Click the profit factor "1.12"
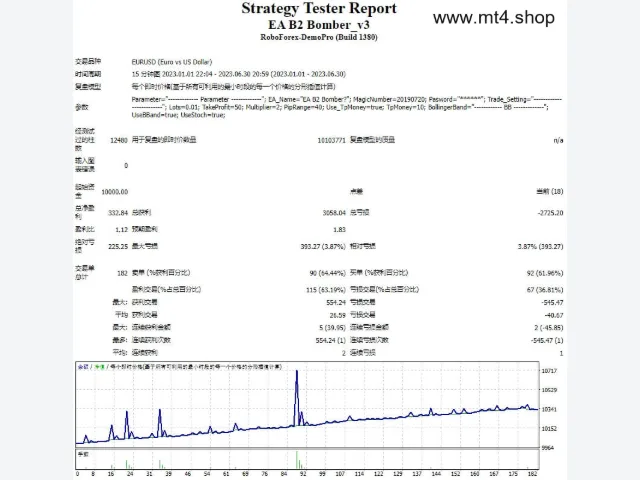The height and width of the screenshot is (480, 640). 122,229
